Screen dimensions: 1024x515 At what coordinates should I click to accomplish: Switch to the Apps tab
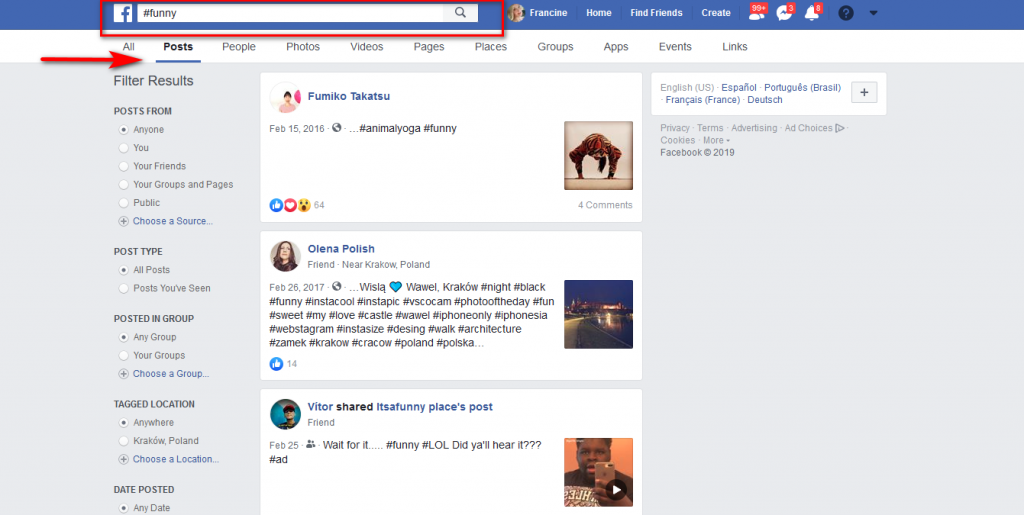tap(616, 47)
